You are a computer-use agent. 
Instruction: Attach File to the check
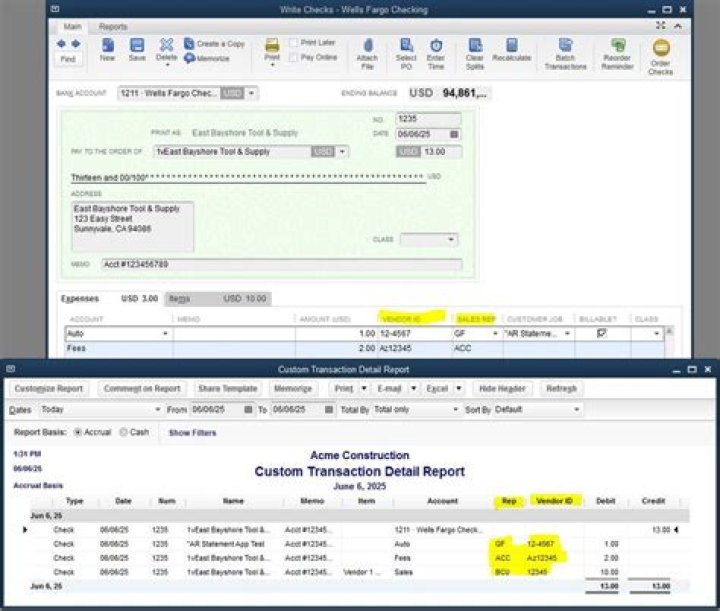[x=367, y=54]
